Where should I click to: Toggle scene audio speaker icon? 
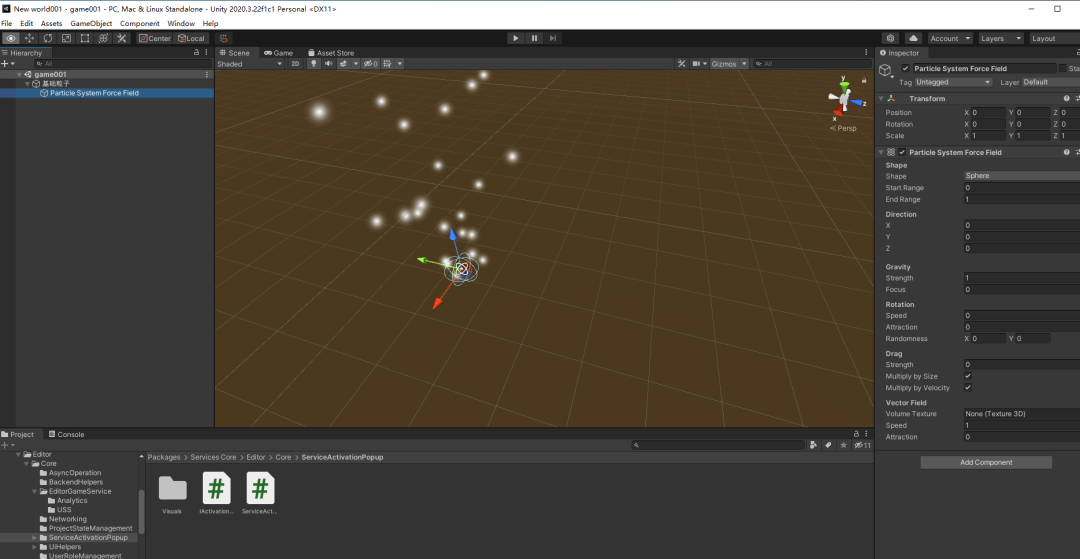tap(329, 63)
